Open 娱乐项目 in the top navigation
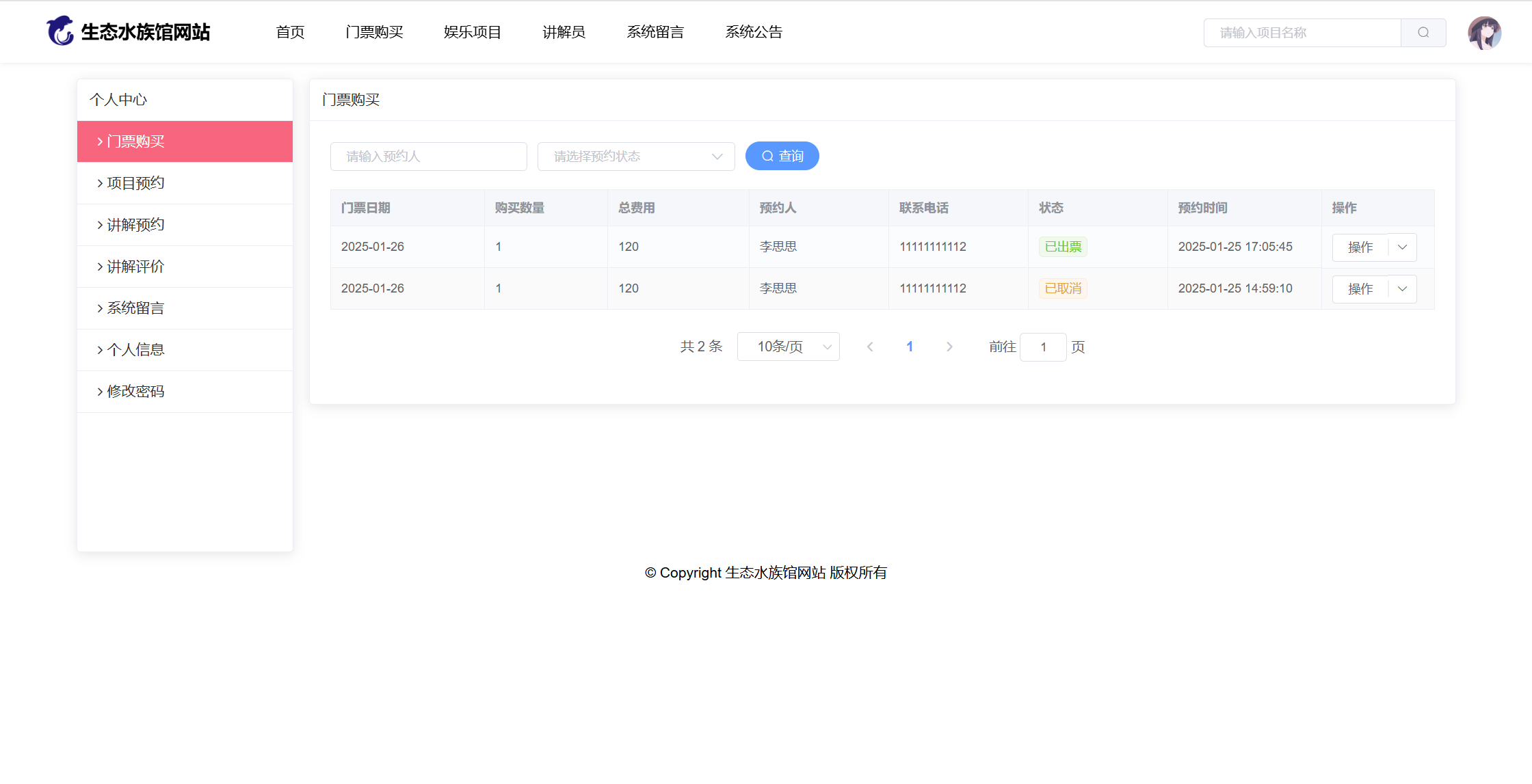1532x784 pixels. click(472, 32)
